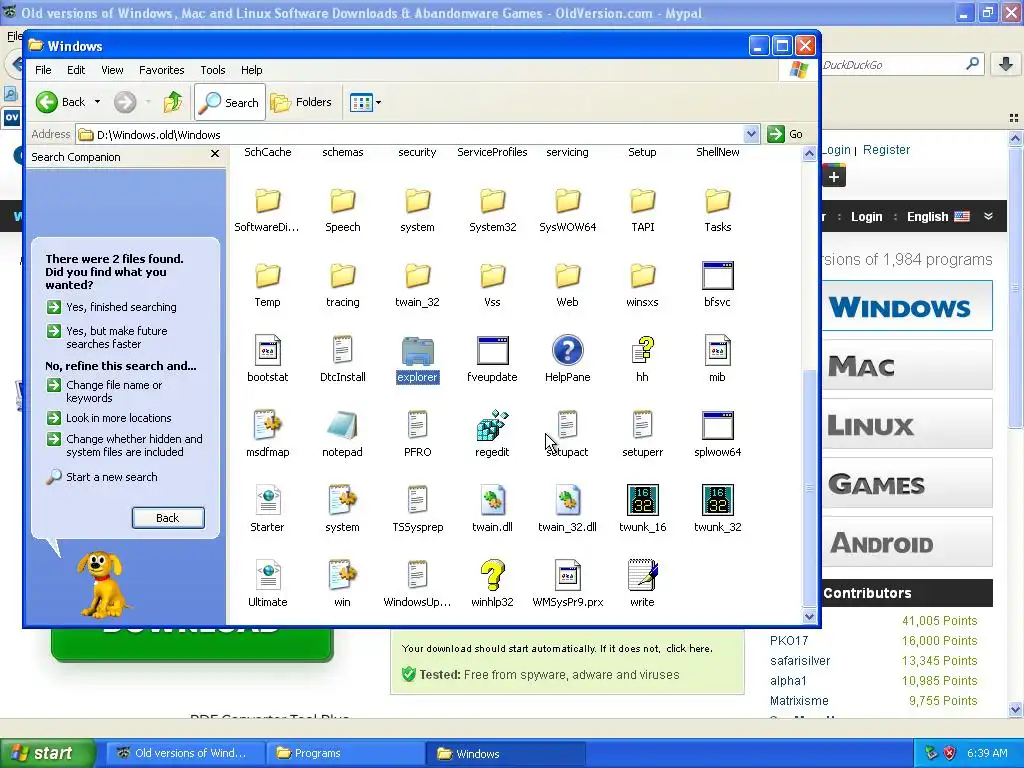The height and width of the screenshot is (768, 1024).
Task: Select the Starter file icon
Action: click(x=268, y=501)
